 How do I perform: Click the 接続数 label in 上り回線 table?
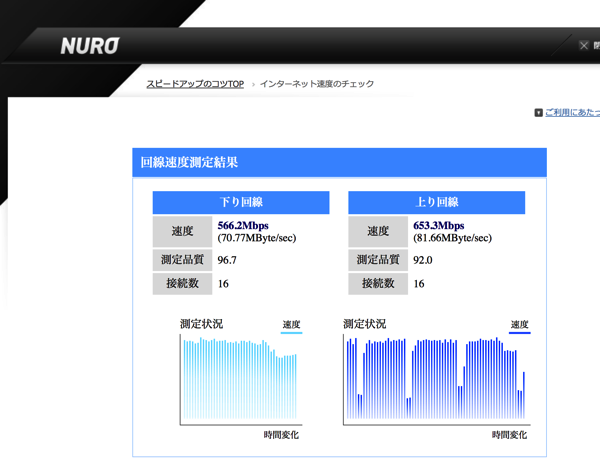point(378,283)
